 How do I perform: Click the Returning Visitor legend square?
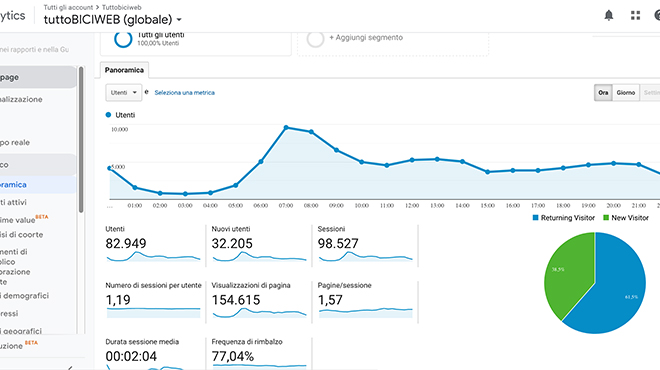coord(535,218)
